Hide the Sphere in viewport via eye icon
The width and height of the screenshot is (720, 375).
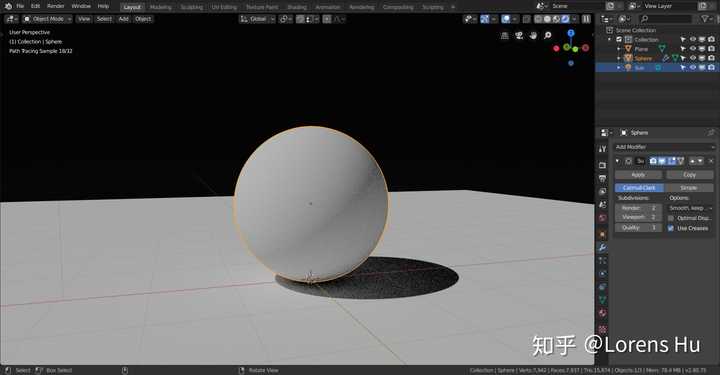[x=692, y=58]
